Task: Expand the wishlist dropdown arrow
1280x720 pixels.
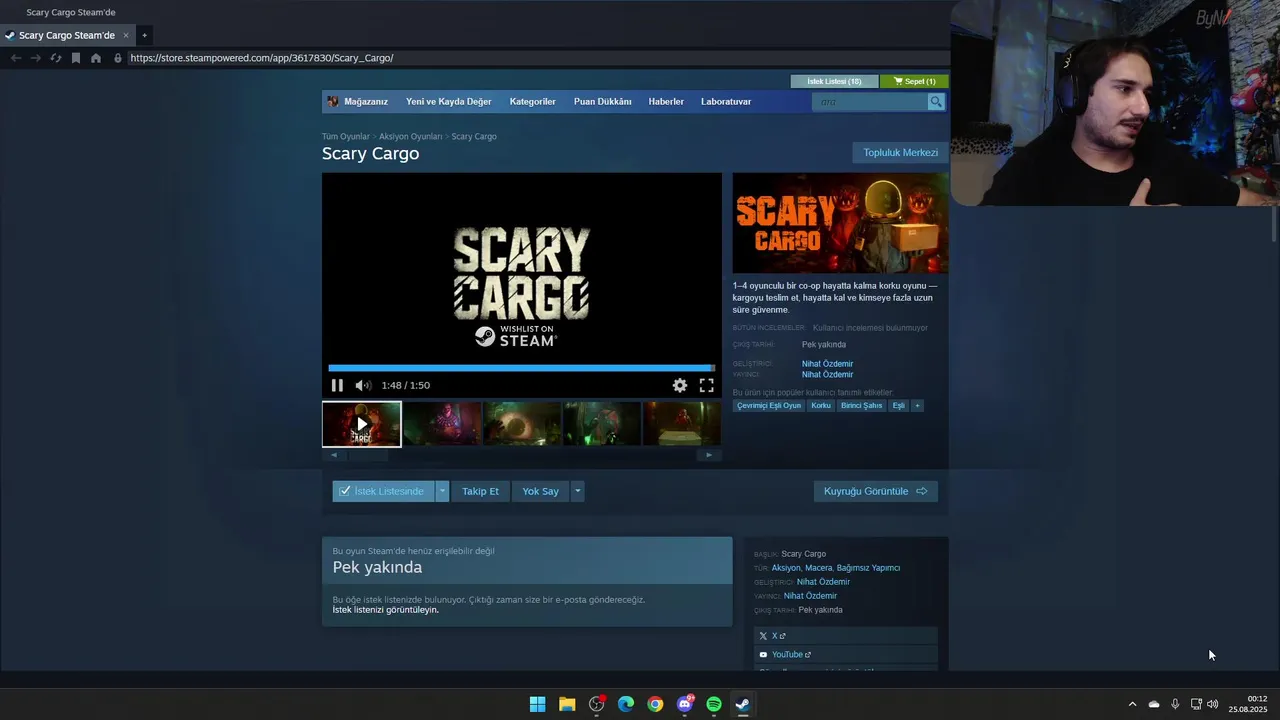Action: pos(442,491)
